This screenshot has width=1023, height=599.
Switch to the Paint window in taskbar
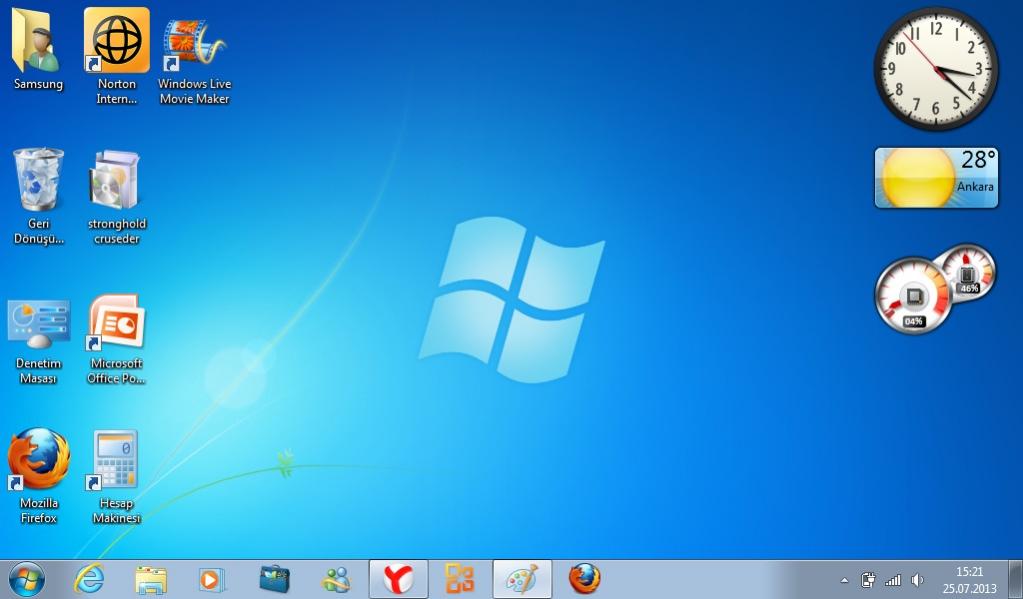coord(521,579)
